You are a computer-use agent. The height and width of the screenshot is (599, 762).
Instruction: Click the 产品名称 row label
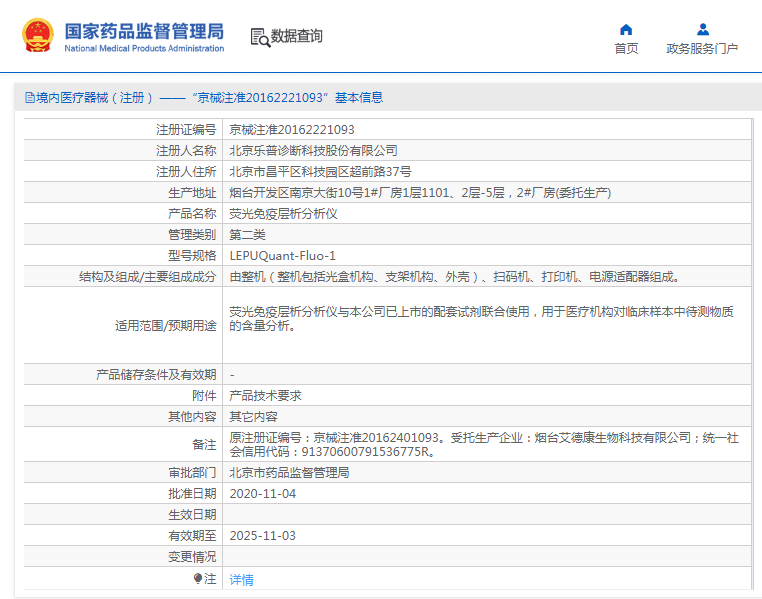coord(192,214)
